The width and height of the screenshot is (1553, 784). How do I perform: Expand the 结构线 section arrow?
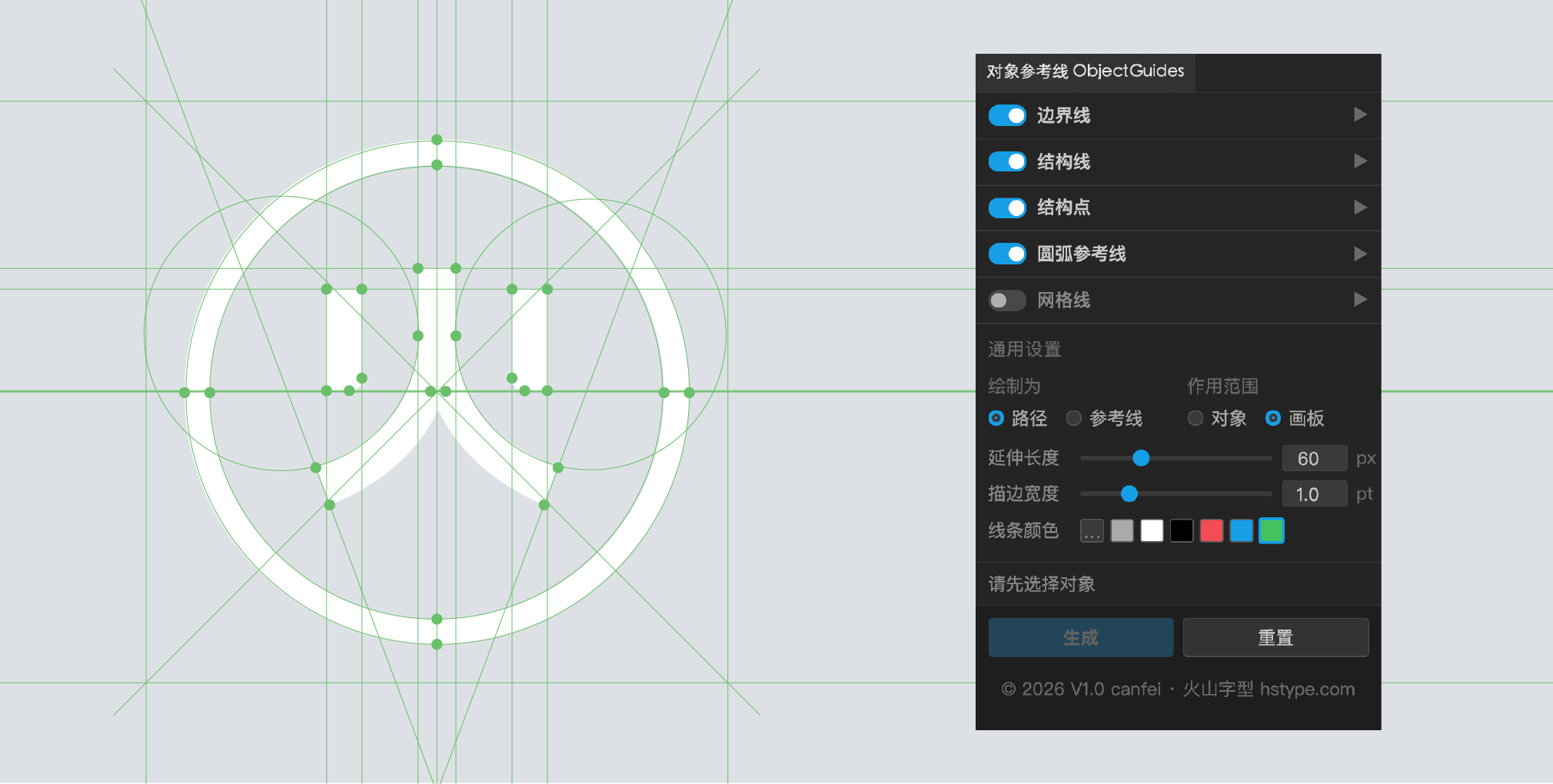[1360, 161]
